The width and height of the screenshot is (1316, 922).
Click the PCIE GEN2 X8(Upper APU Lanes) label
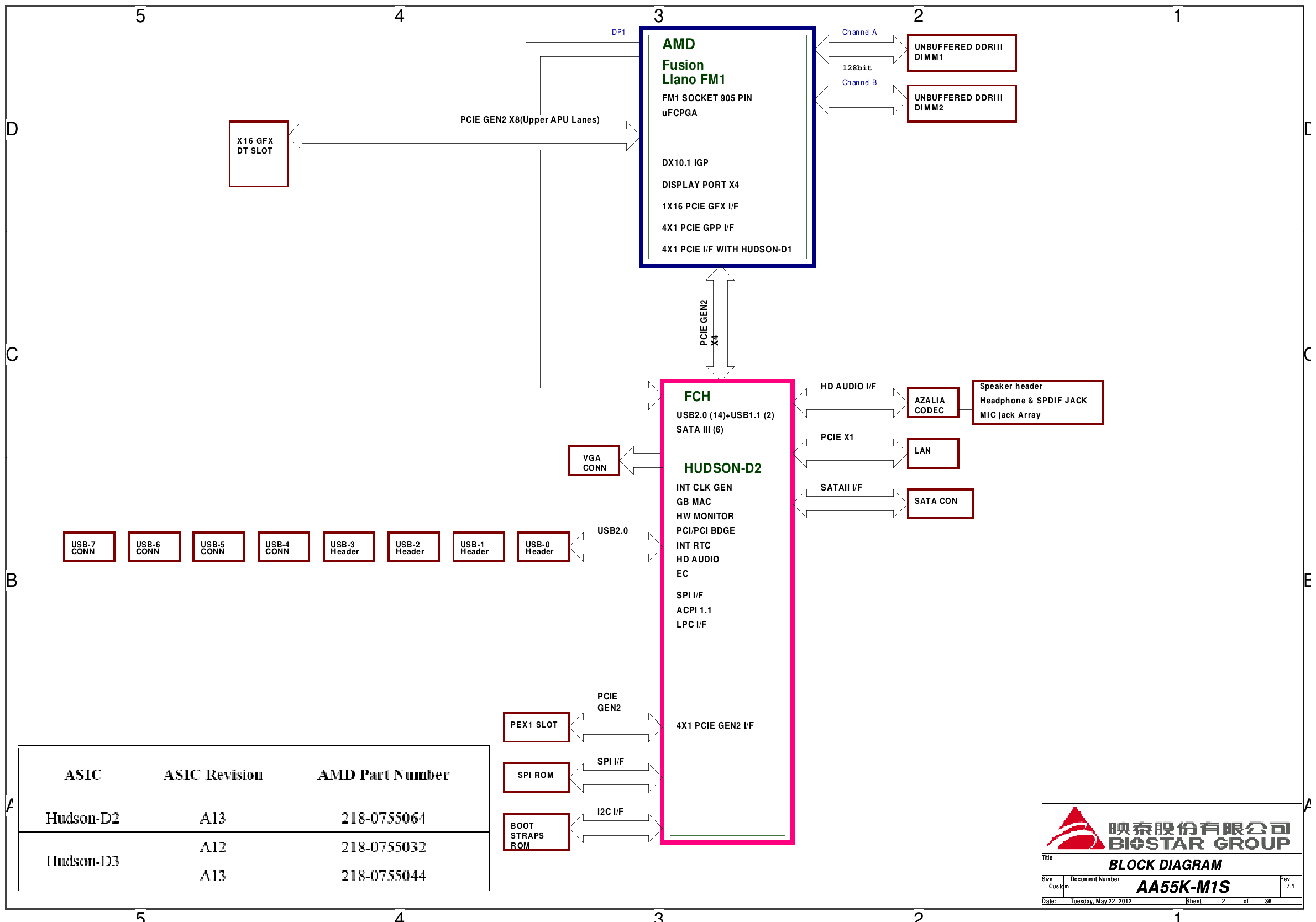(529, 120)
